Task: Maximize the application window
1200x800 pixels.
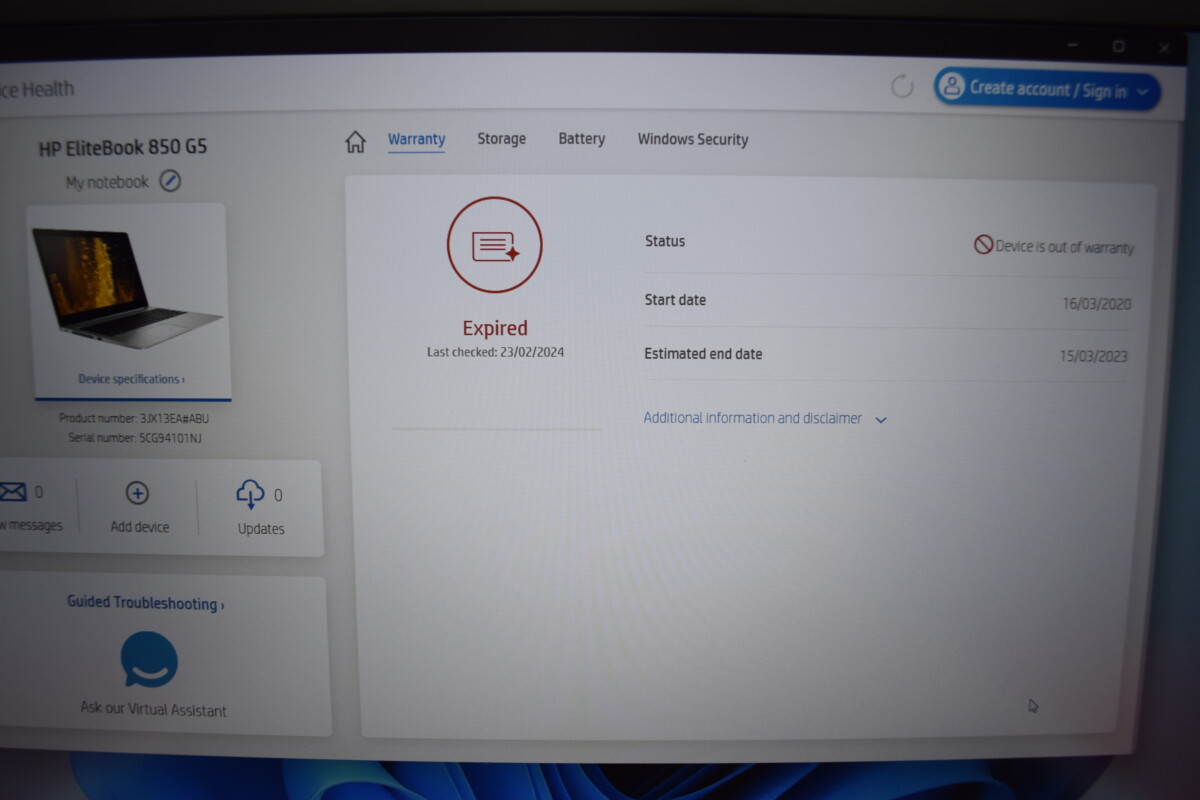Action: click(x=1118, y=46)
